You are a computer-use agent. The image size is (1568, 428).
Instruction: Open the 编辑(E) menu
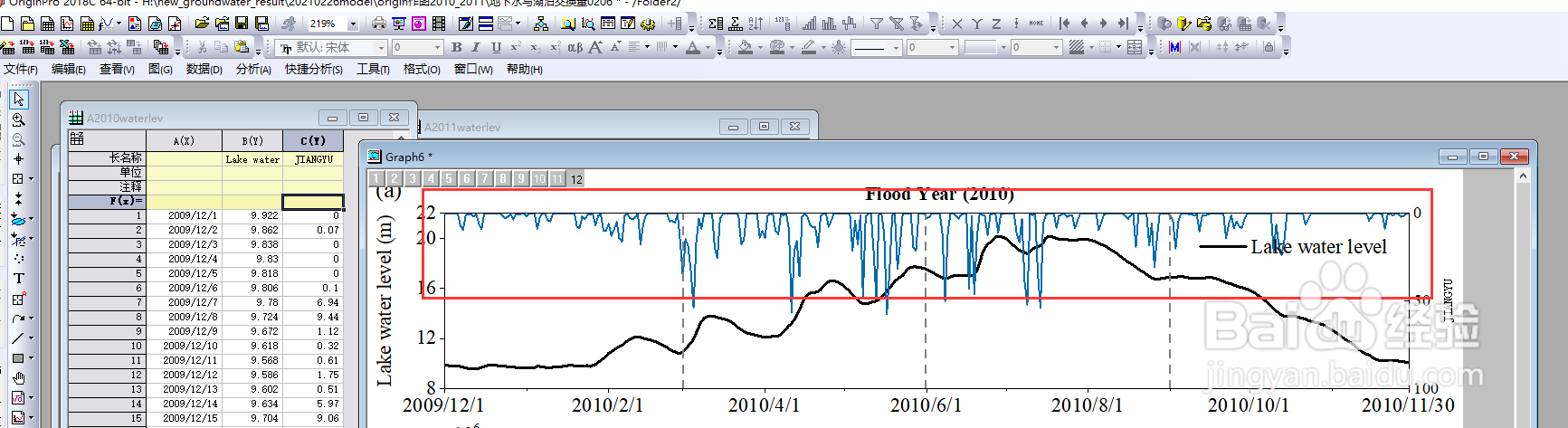click(x=69, y=69)
